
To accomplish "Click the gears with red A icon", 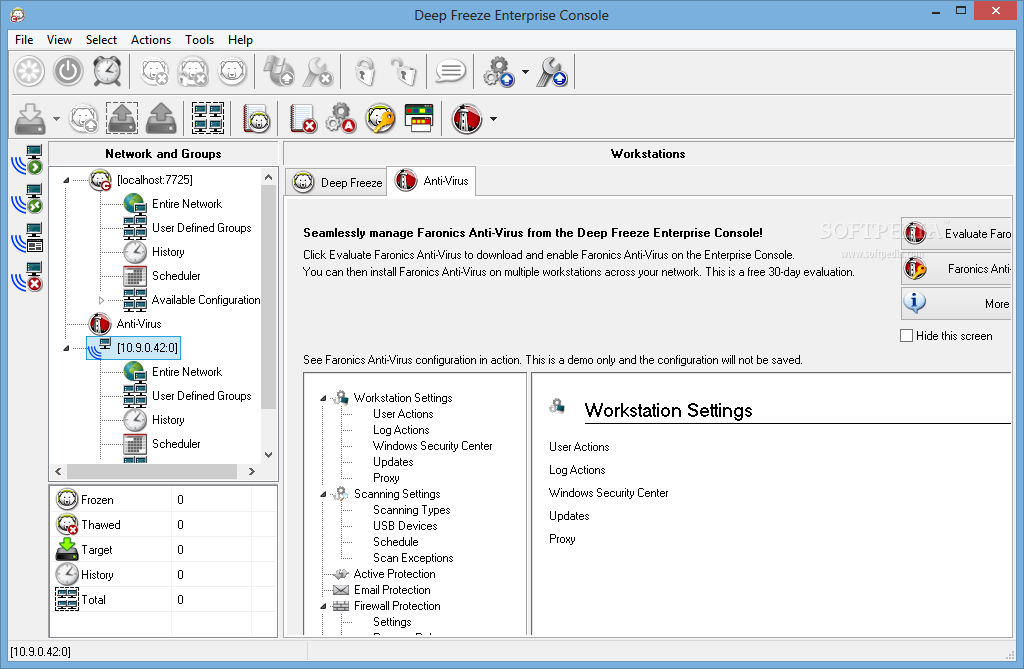I will 341,118.
